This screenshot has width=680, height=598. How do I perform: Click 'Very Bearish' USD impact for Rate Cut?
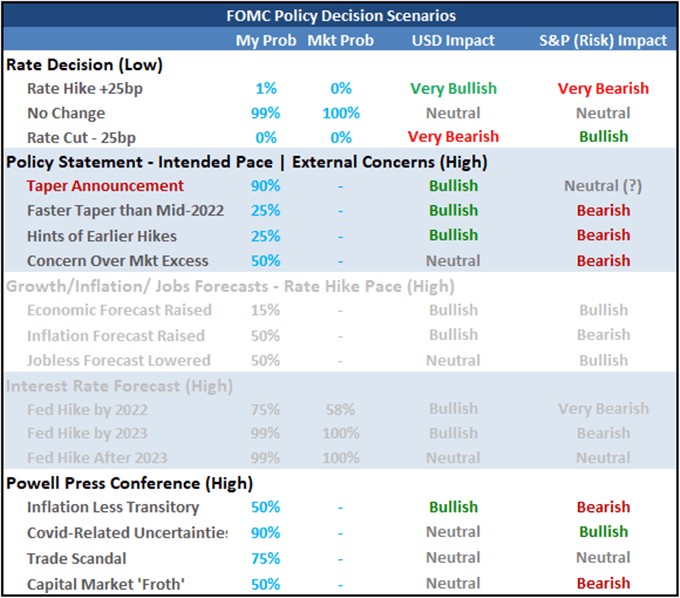tap(453, 137)
